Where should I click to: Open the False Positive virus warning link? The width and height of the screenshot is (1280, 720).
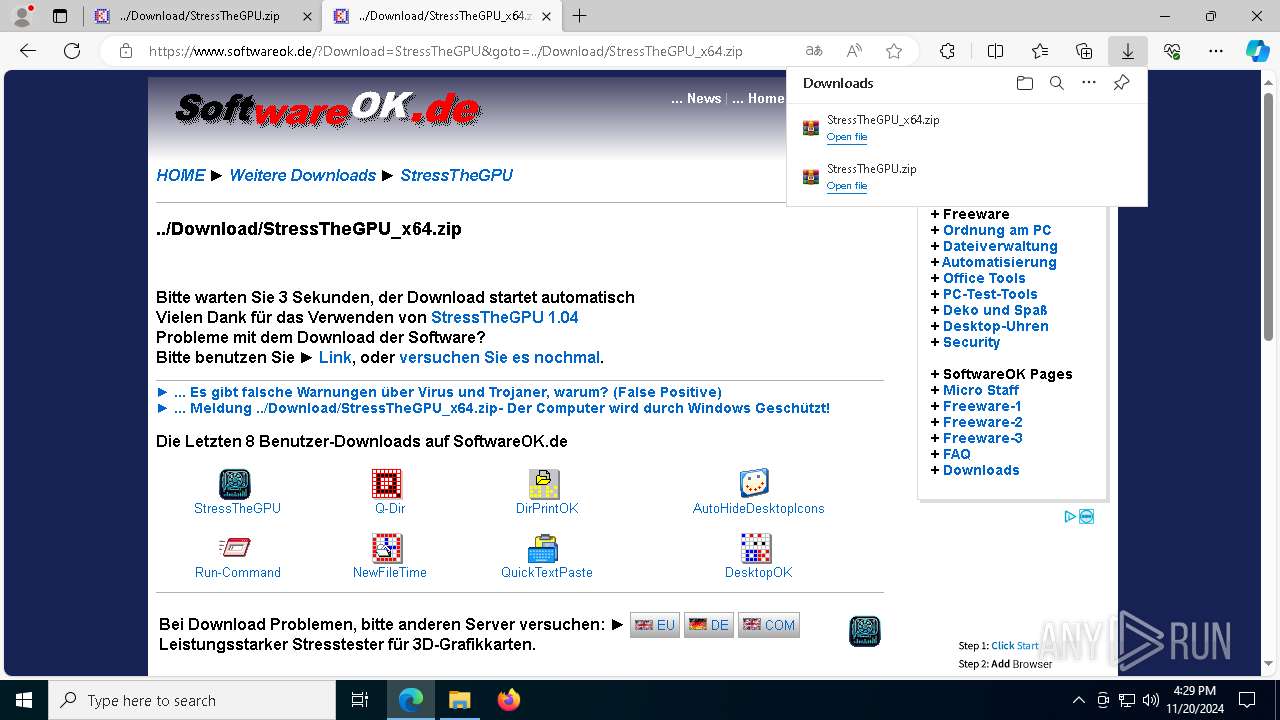click(x=448, y=392)
